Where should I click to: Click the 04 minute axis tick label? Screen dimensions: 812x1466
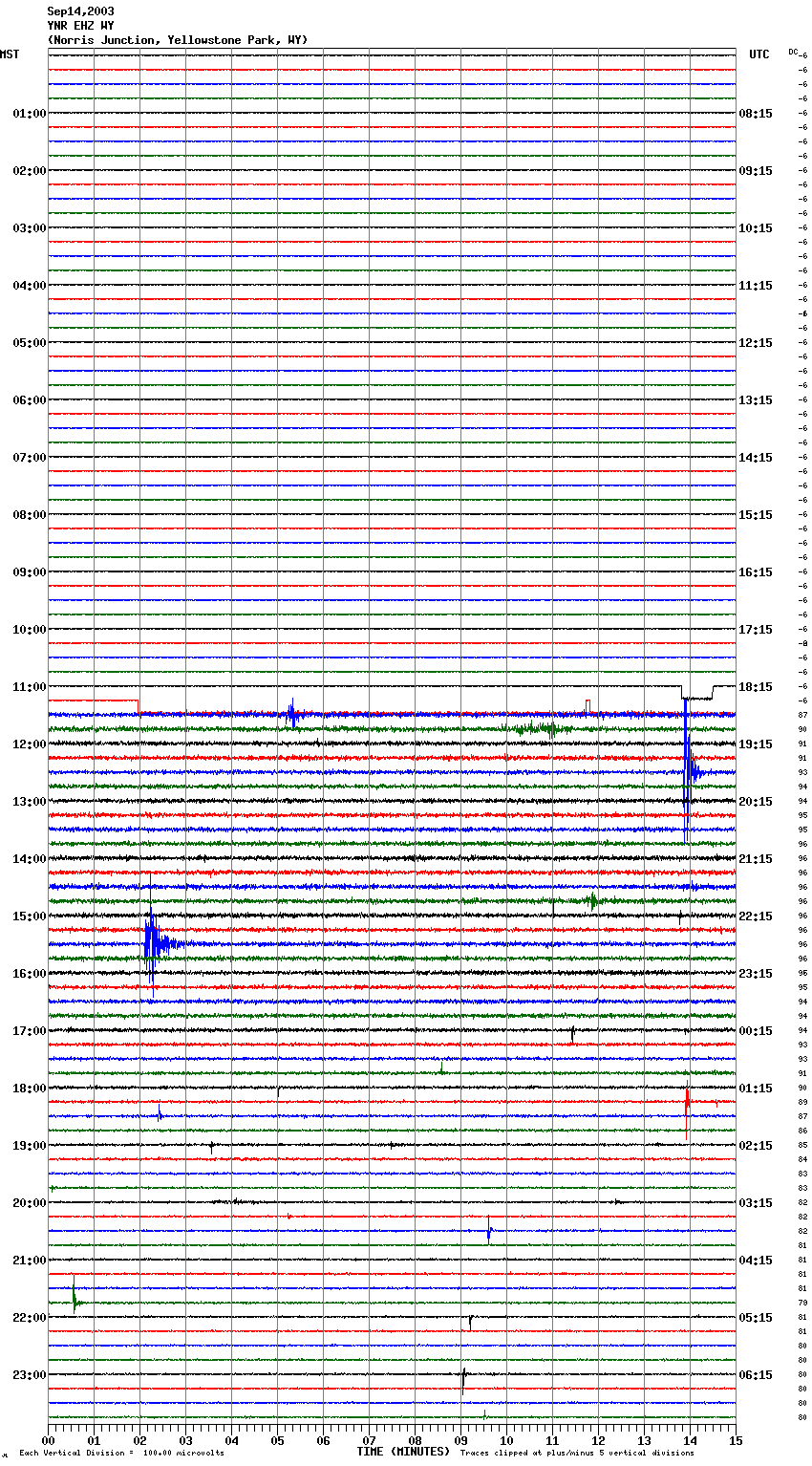click(232, 1441)
